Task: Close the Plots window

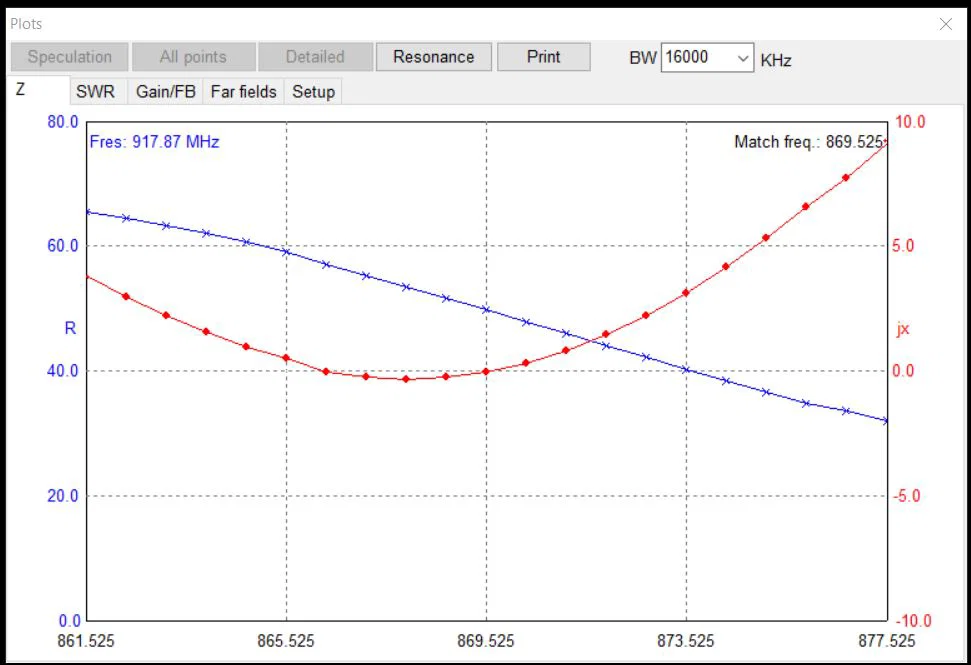Action: 946,24
